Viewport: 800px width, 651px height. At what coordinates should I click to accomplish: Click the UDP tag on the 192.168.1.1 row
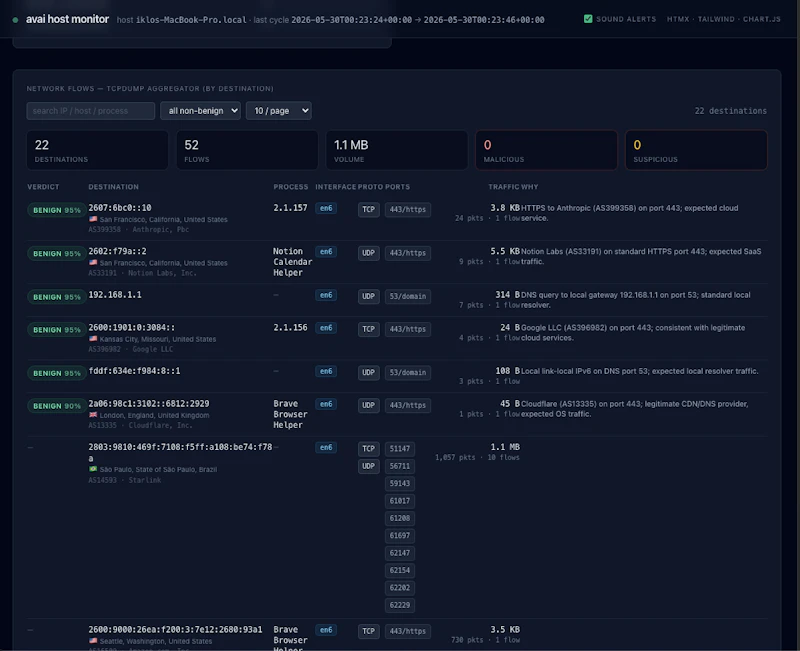368,296
